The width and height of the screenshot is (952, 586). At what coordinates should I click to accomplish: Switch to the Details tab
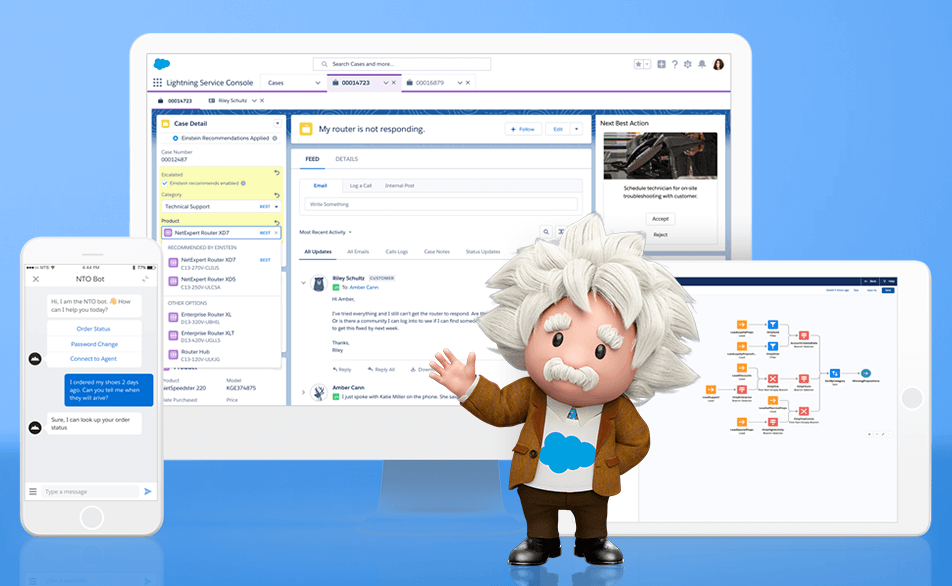coord(346,159)
